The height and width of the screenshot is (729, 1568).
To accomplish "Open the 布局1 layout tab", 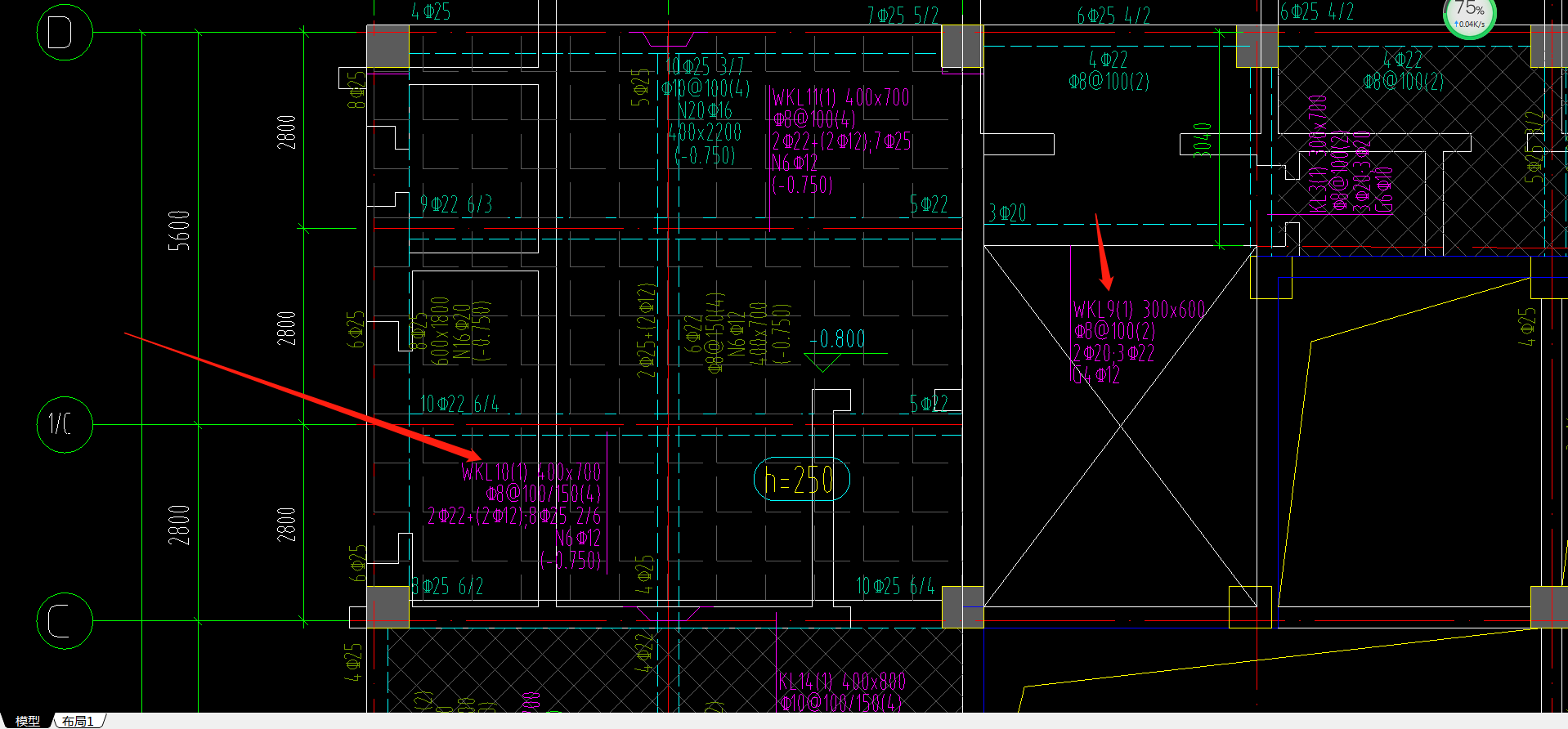I will pyautogui.click(x=78, y=721).
